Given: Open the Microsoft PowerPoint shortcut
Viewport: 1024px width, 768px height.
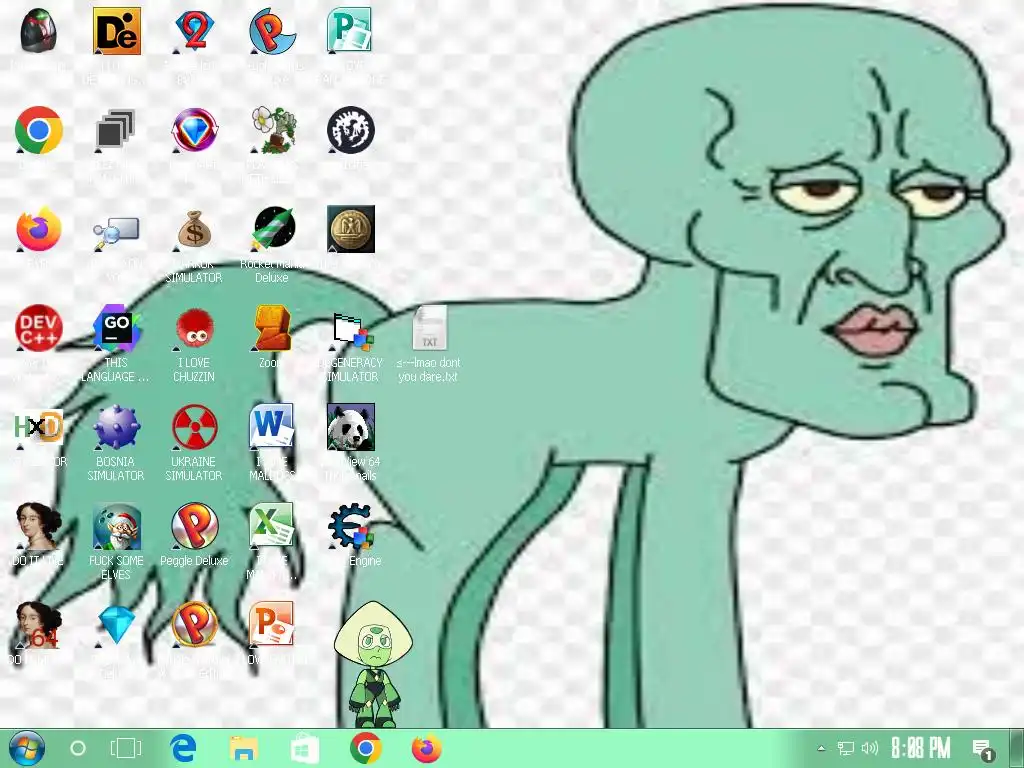Looking at the screenshot, I should 272,626.
